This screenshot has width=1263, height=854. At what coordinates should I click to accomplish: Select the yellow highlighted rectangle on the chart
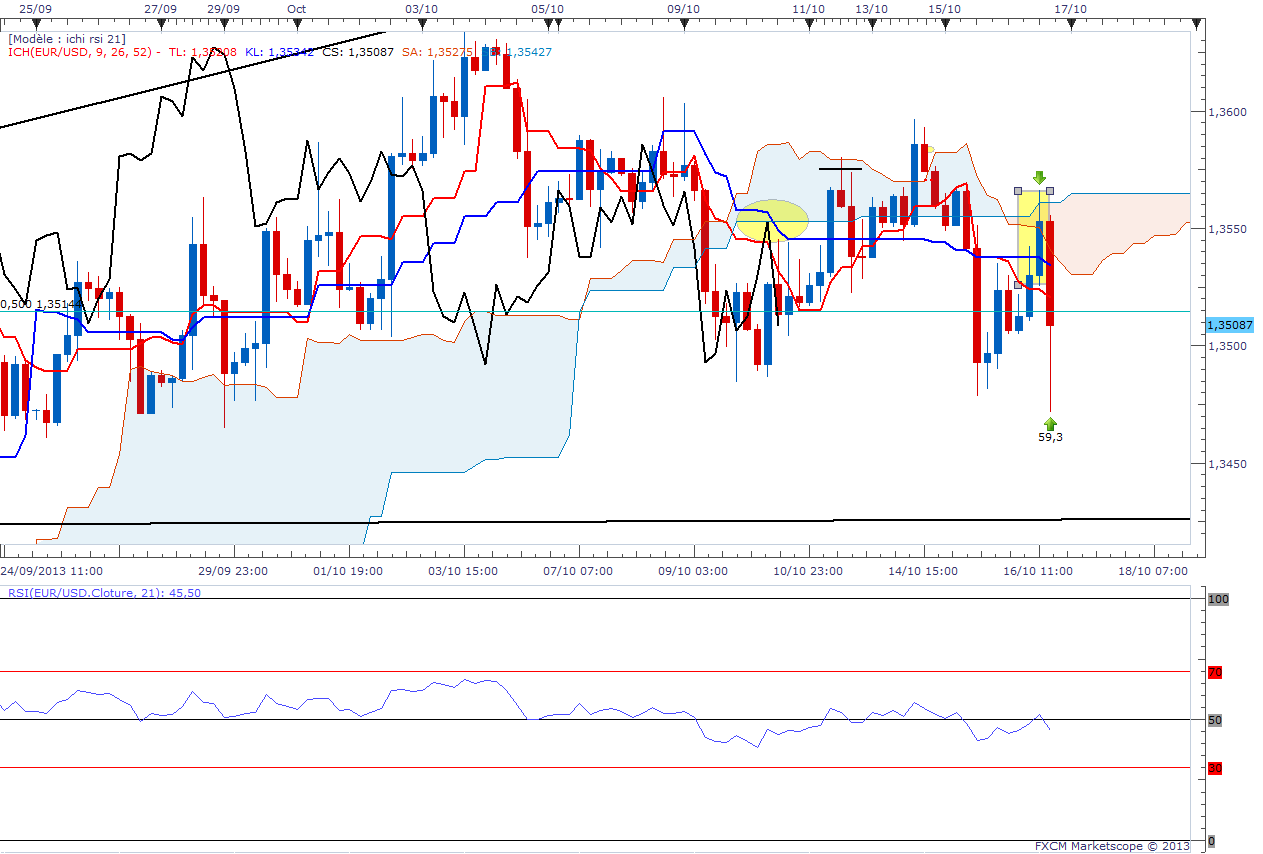1033,238
